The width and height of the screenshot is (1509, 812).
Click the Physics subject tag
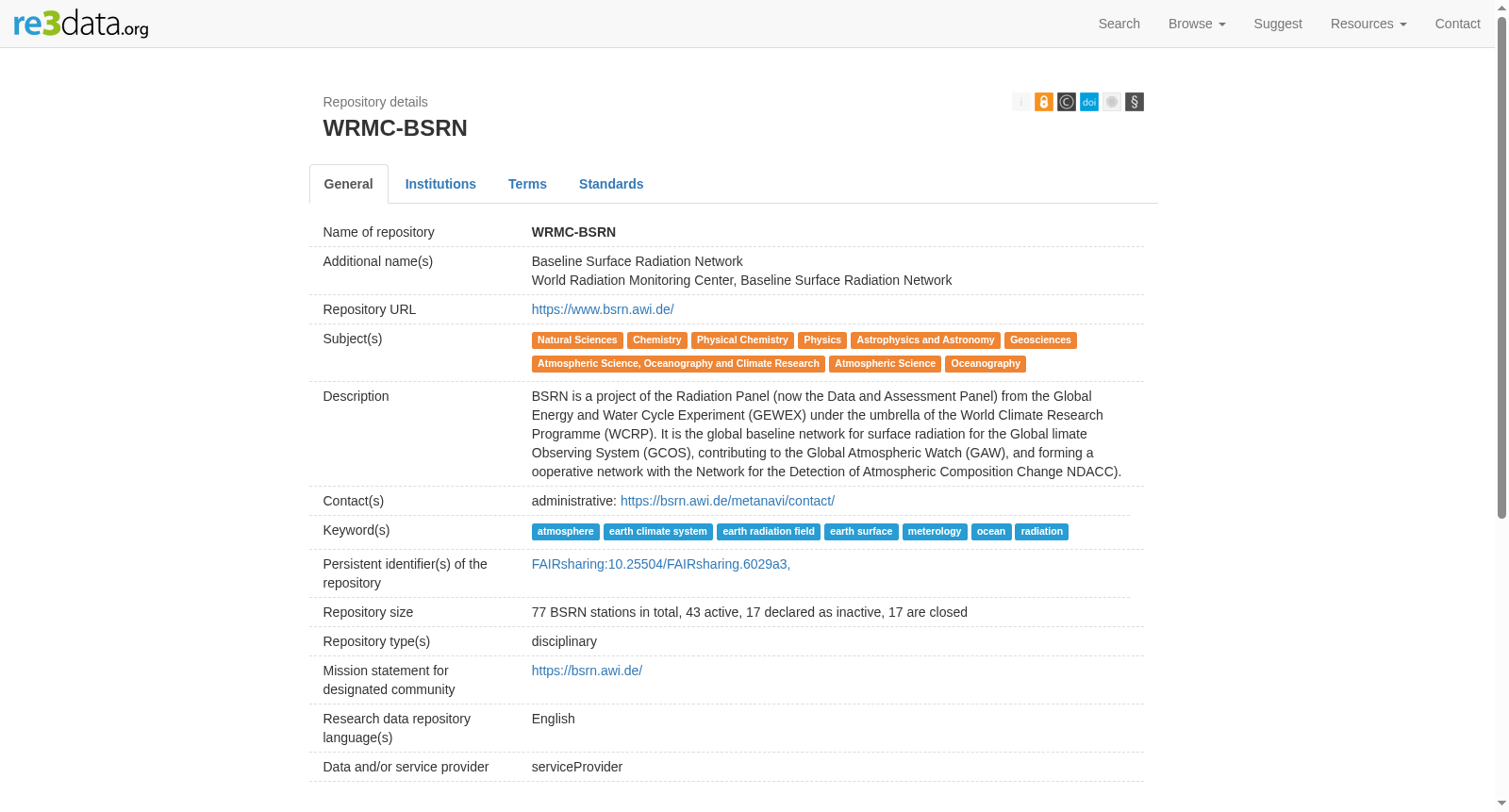coord(822,340)
